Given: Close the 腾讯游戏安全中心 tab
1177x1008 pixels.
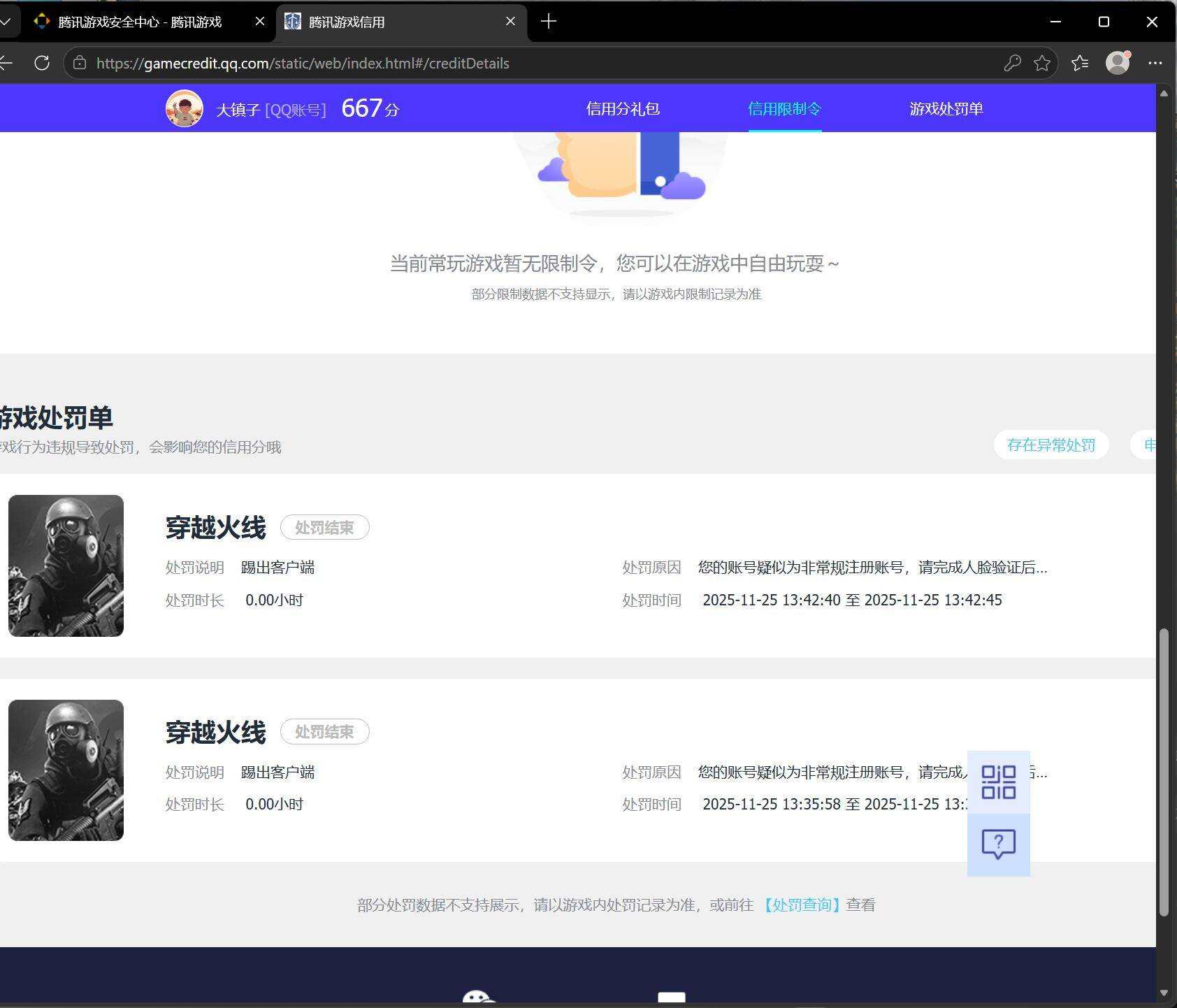Looking at the screenshot, I should click(x=259, y=22).
